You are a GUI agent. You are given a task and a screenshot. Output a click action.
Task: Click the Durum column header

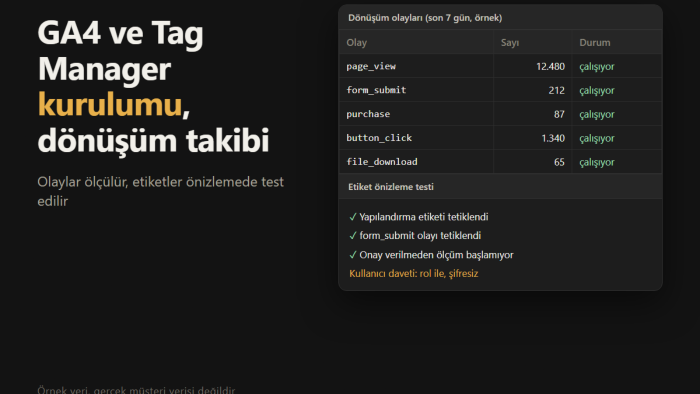click(x=595, y=43)
